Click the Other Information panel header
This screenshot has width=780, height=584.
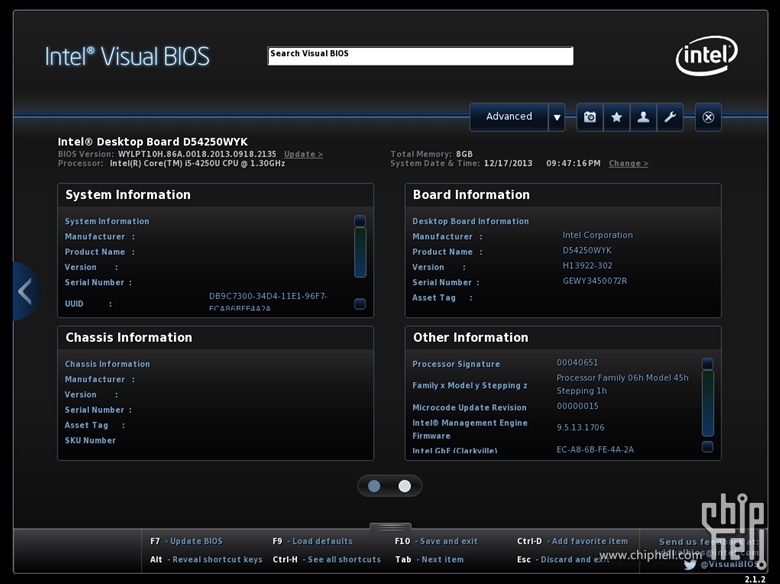click(563, 338)
